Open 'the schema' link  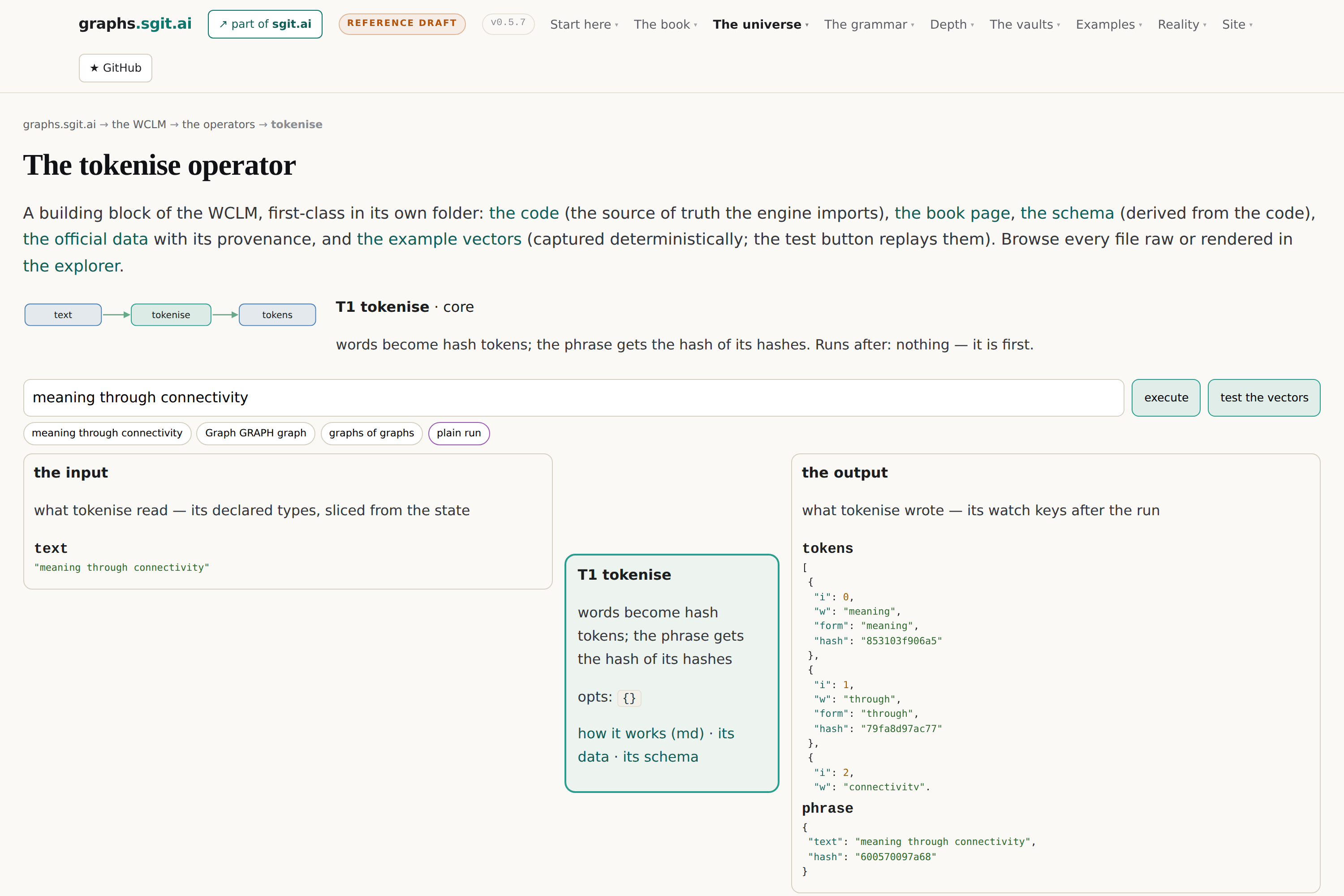tap(1067, 213)
